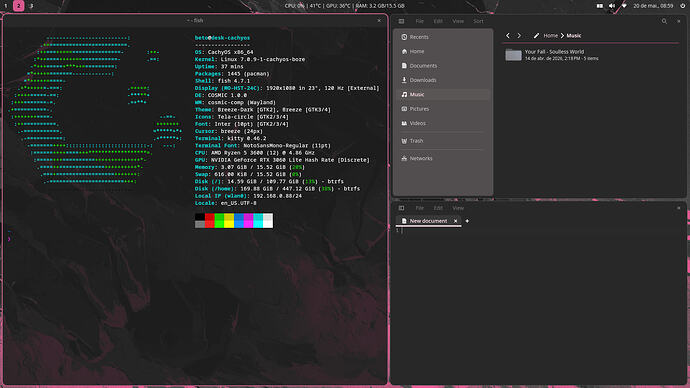Viewport: 690px width, 388px height.
Task: Click the Local IP line in terminal
Action: coord(248,196)
